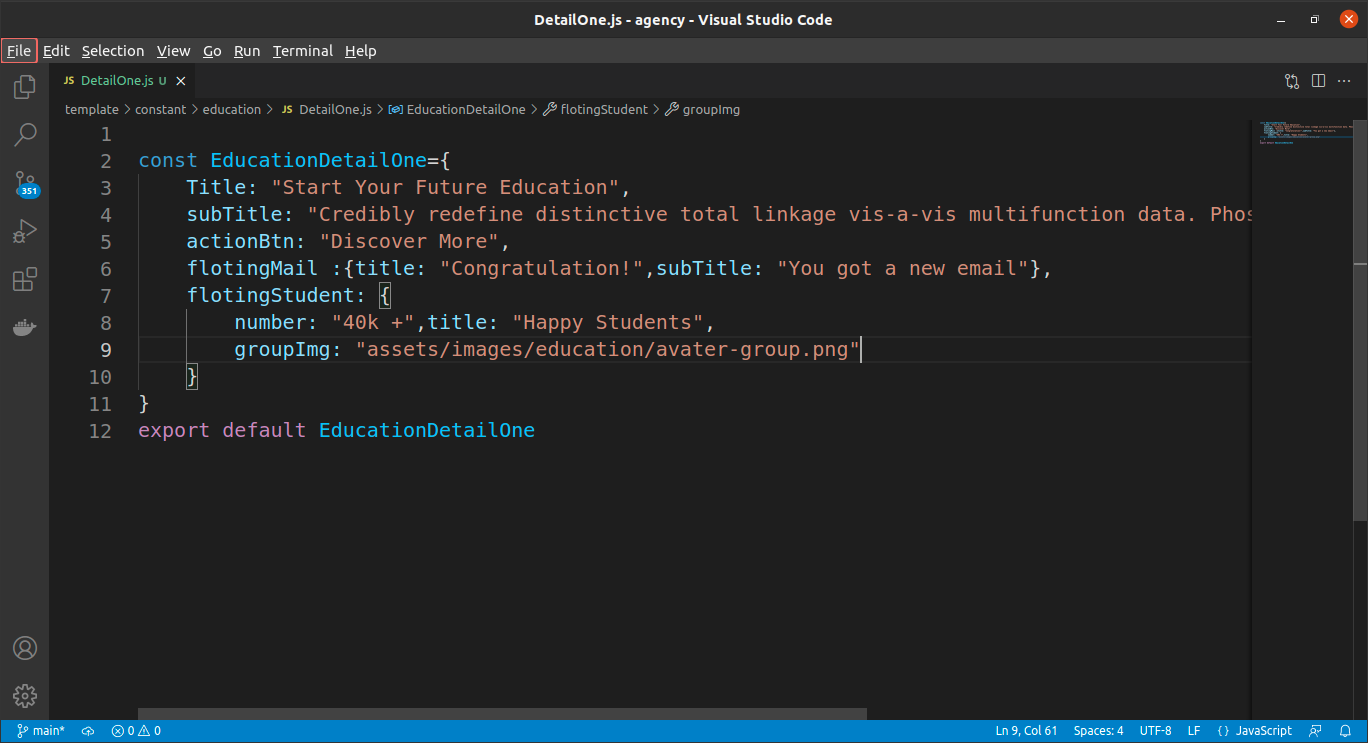Open the Run menu
This screenshot has width=1368, height=743.
coord(247,51)
